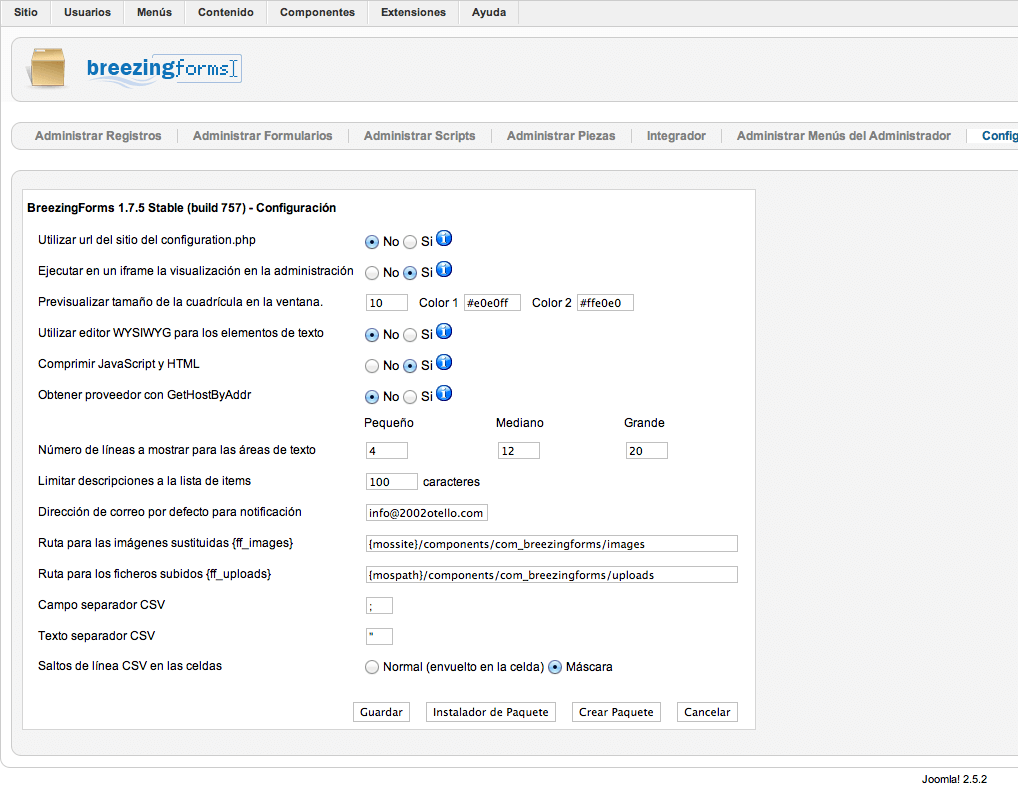Select No for Comprimir JavaScript y HTML
Screen dimensions: 1018x796
tap(372, 366)
